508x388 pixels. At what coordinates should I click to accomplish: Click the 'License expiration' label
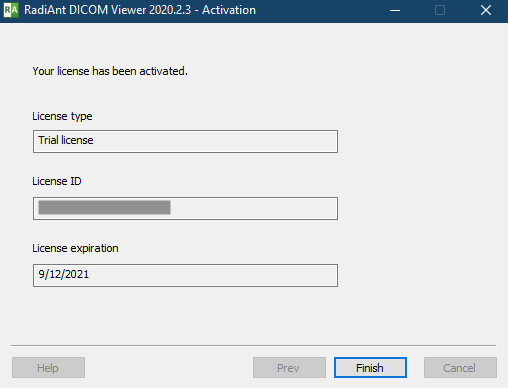point(75,248)
